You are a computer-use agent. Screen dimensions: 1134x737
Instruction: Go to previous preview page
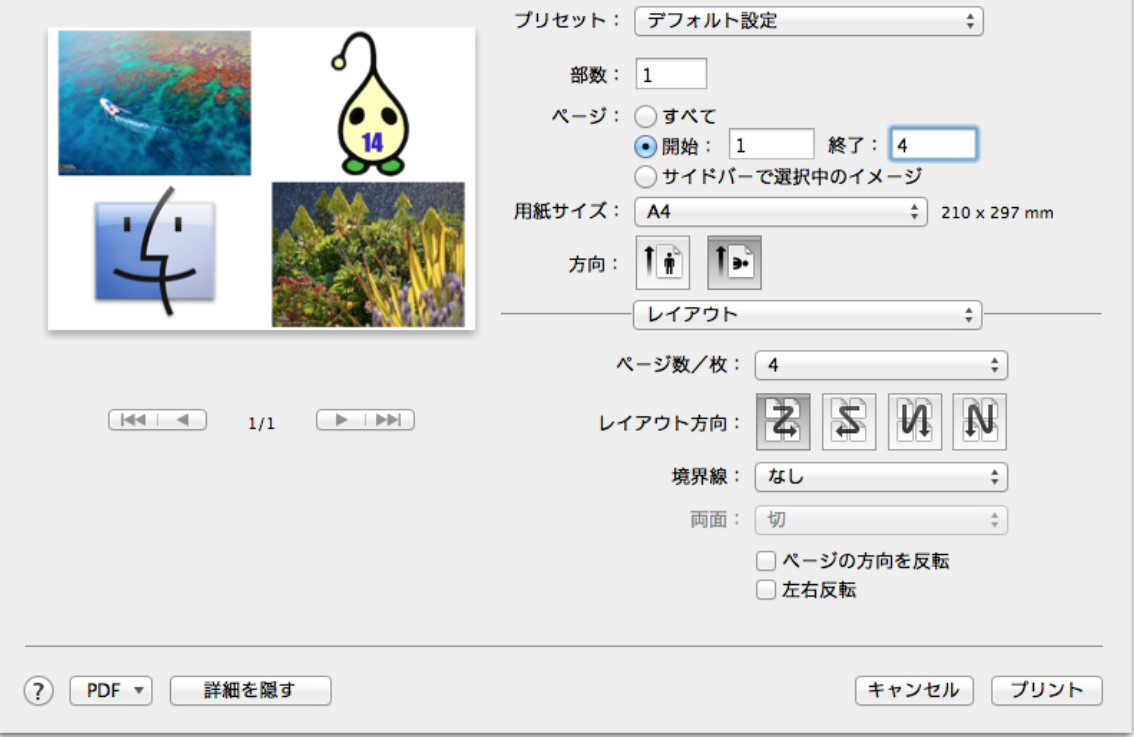click(x=182, y=419)
